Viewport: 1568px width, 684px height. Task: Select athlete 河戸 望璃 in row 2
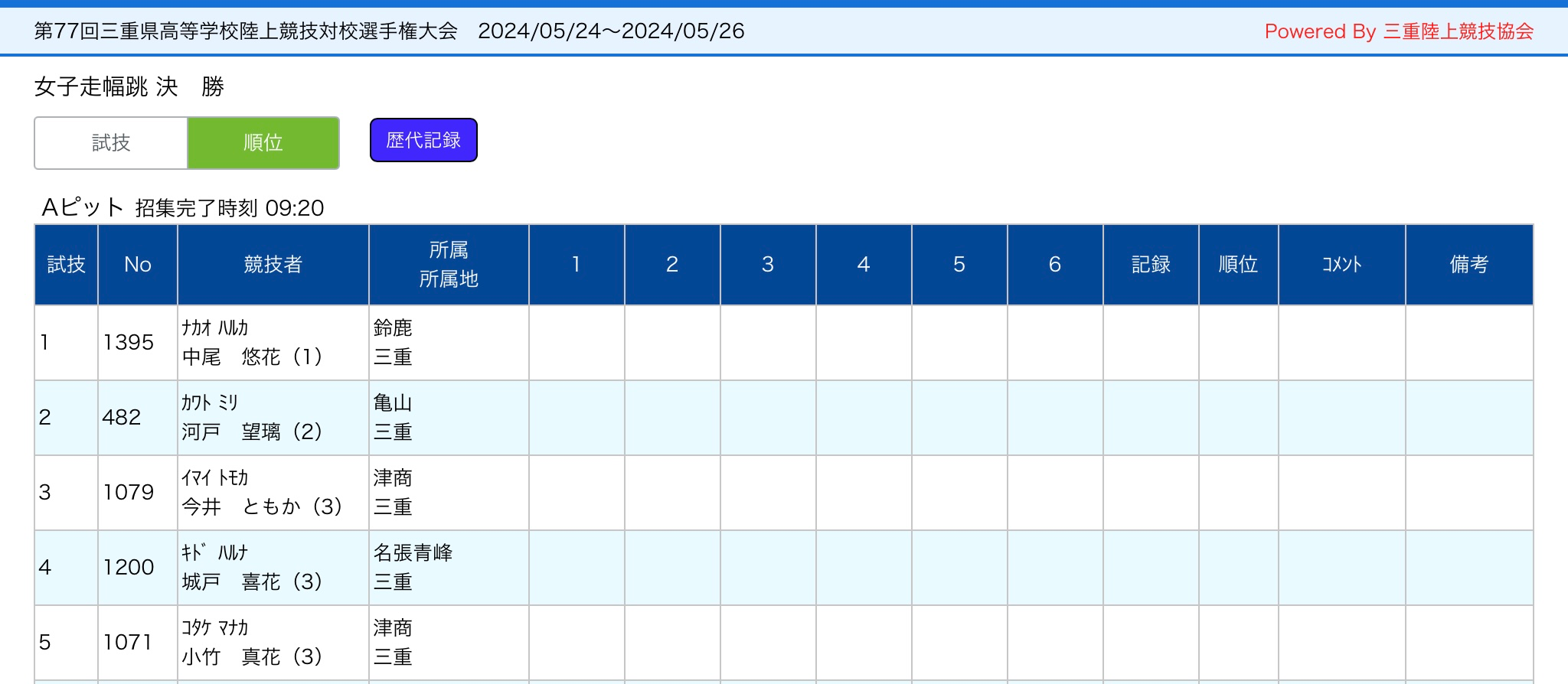click(x=252, y=432)
